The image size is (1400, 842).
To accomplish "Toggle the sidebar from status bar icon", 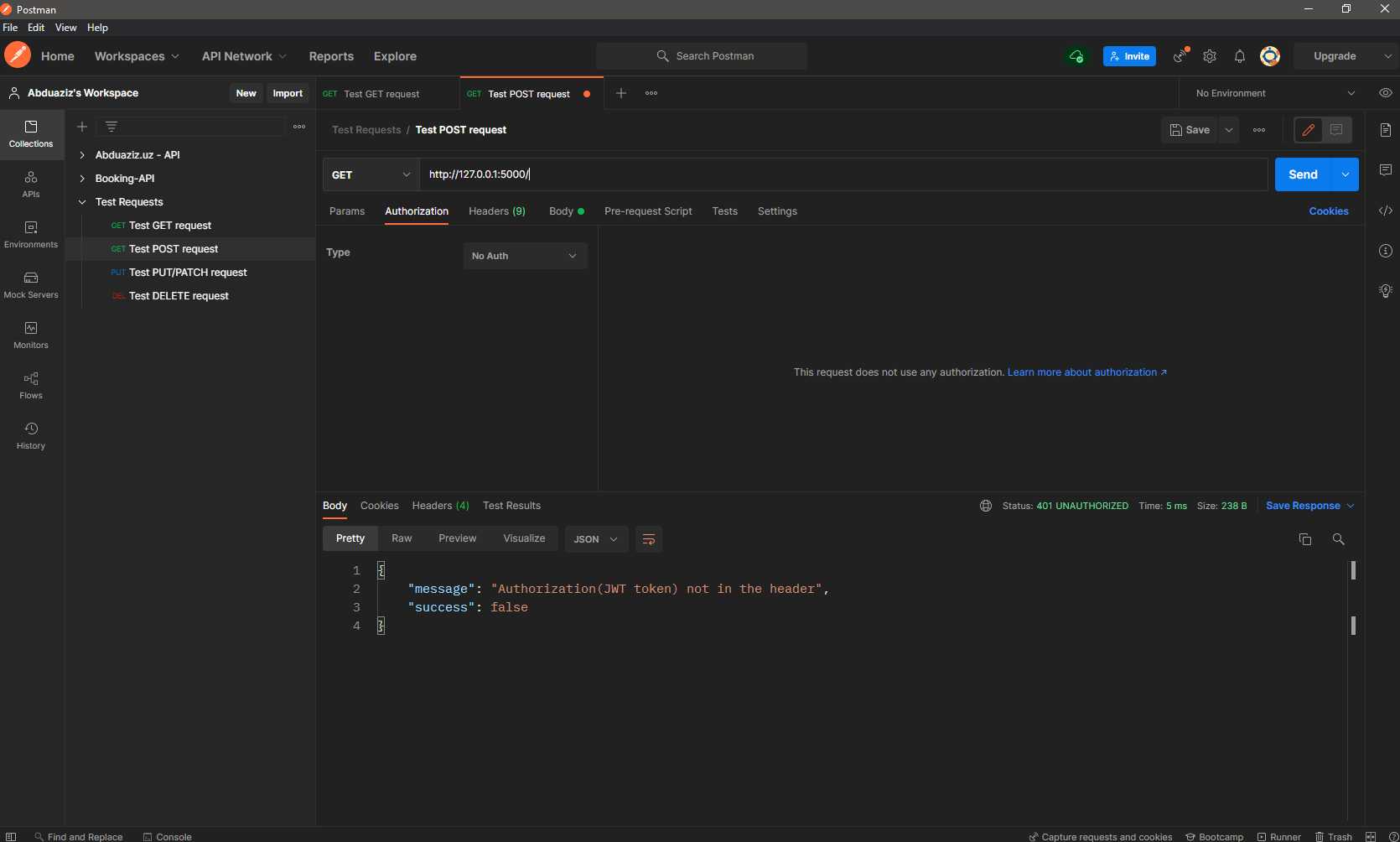I will point(11,836).
